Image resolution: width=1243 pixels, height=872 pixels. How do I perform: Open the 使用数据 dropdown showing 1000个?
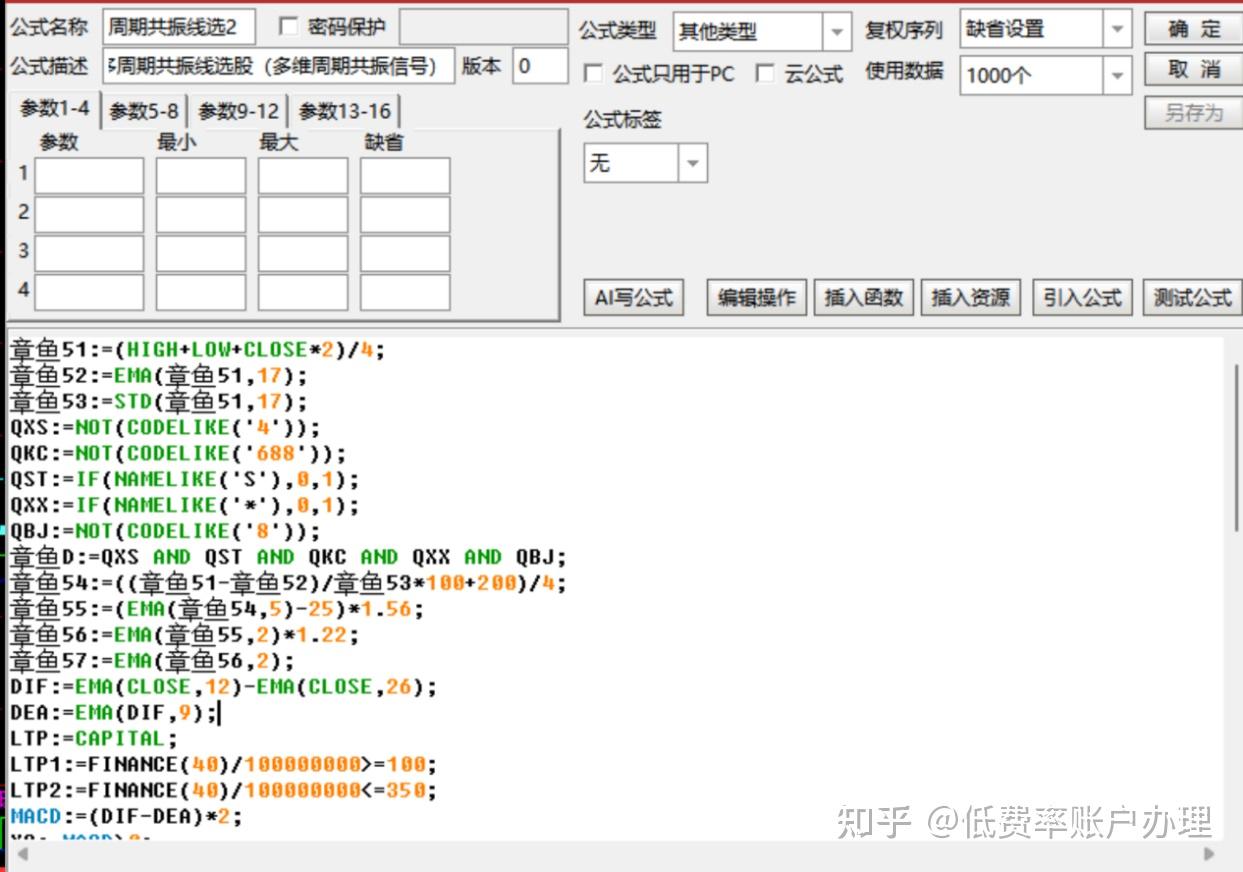coord(1116,74)
